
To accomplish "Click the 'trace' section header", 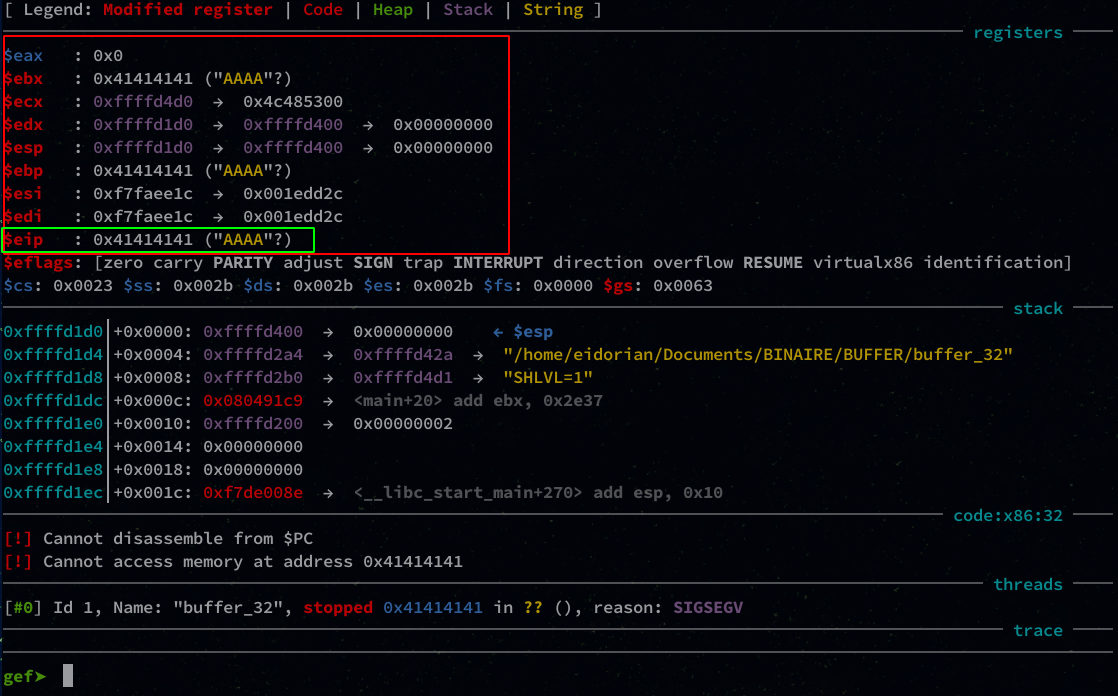I will tap(1038, 630).
